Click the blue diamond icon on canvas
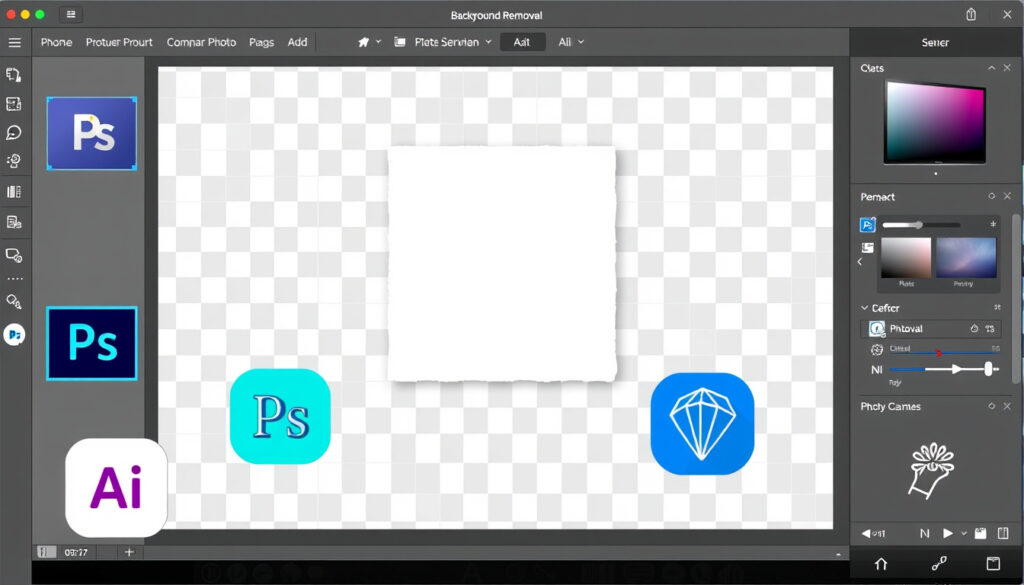The width and height of the screenshot is (1024, 585). click(702, 424)
